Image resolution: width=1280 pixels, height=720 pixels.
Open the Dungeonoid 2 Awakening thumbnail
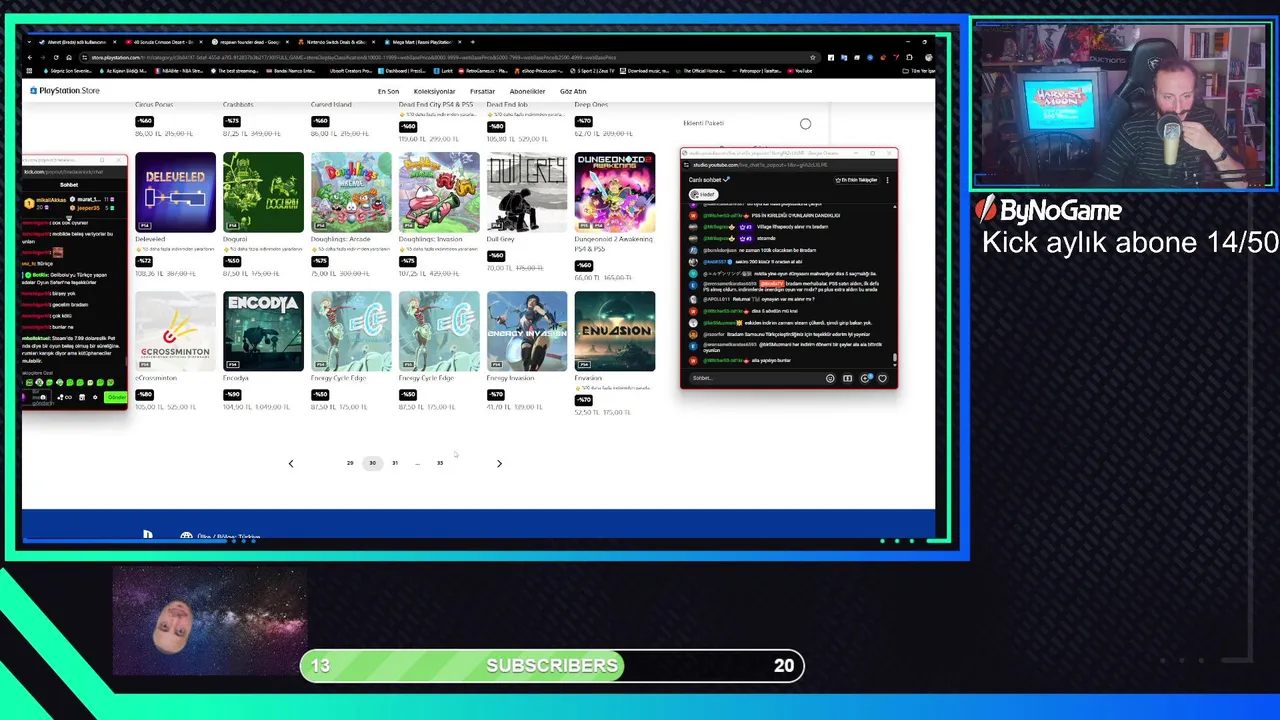click(x=615, y=192)
